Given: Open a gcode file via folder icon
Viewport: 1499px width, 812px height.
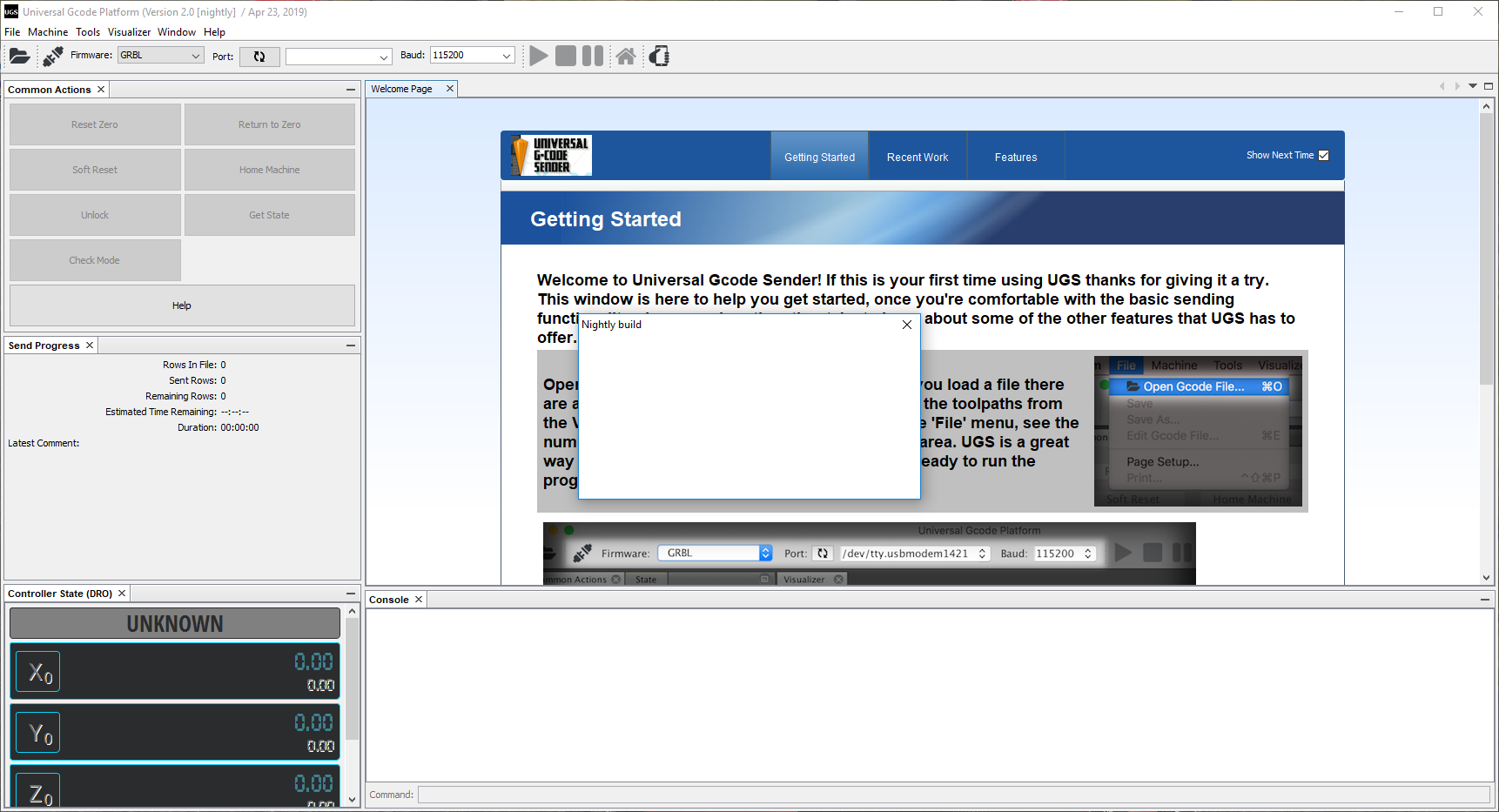Looking at the screenshot, I should point(19,57).
